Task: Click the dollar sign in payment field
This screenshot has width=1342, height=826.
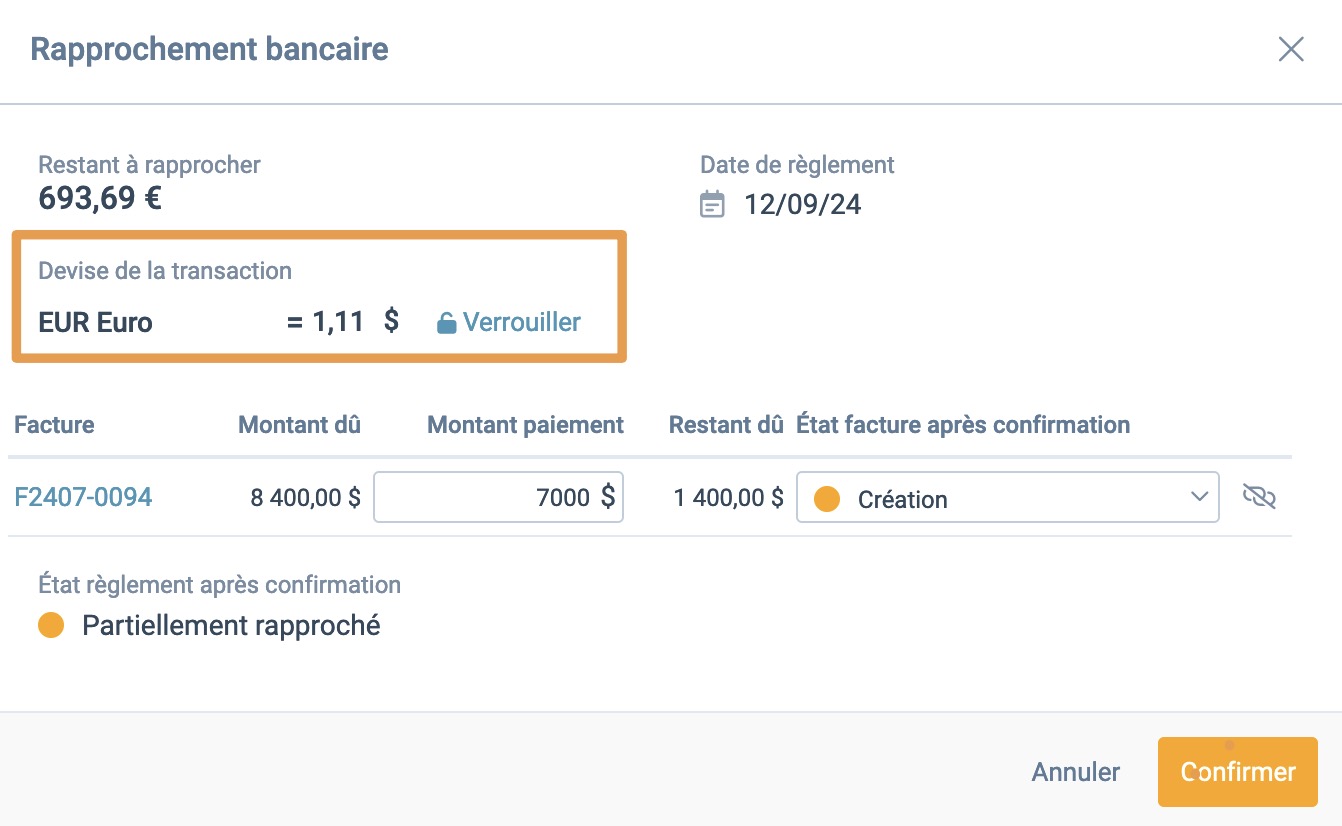Action: pyautogui.click(x=607, y=497)
